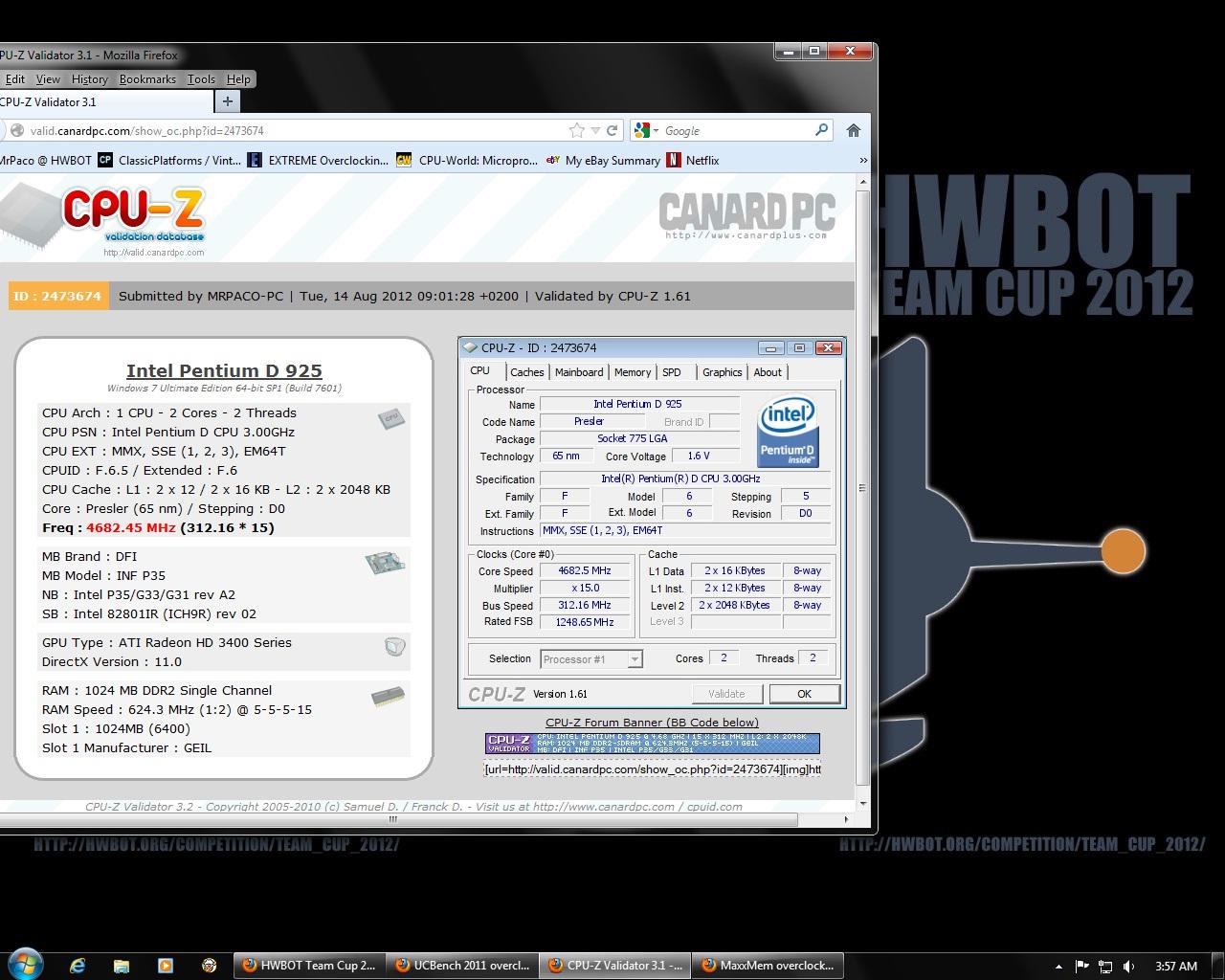
Task: Click the Validate button in CPU-Z
Action: pyautogui.click(x=726, y=694)
